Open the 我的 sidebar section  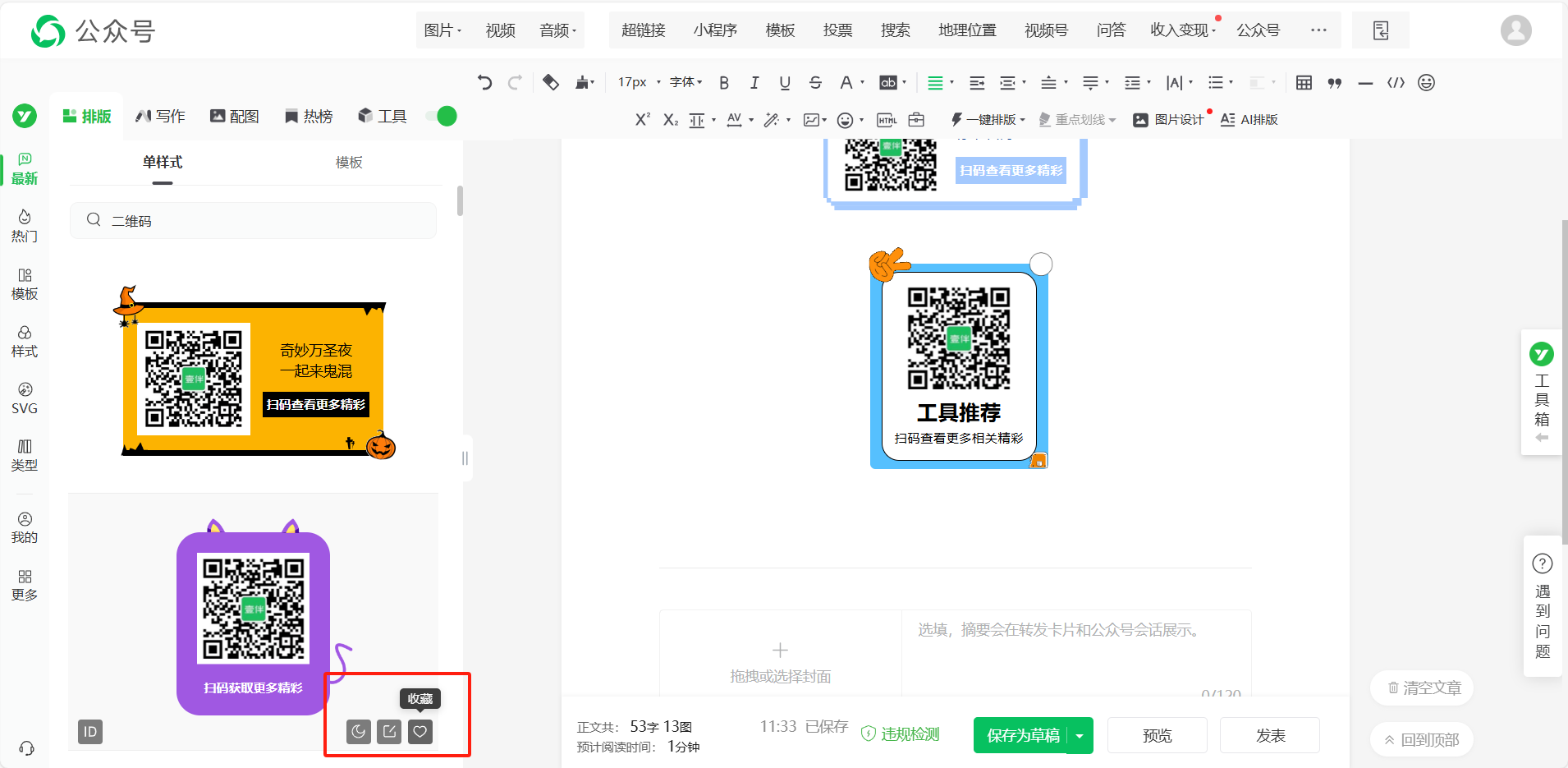(25, 528)
